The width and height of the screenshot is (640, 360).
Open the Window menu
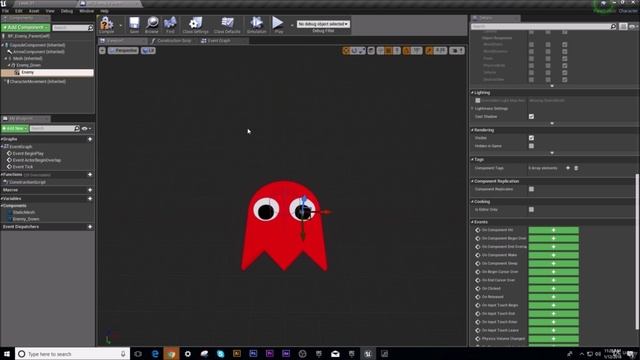point(87,11)
